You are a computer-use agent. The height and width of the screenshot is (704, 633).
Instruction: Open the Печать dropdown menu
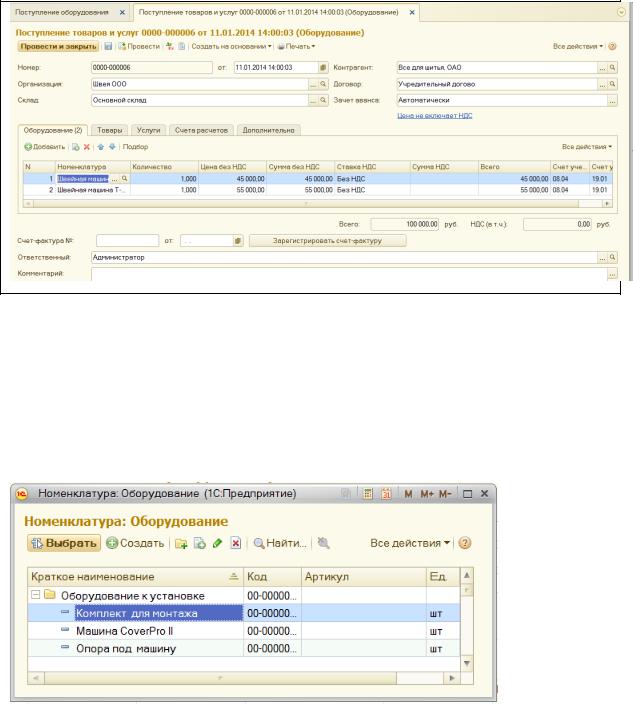[x=296, y=46]
